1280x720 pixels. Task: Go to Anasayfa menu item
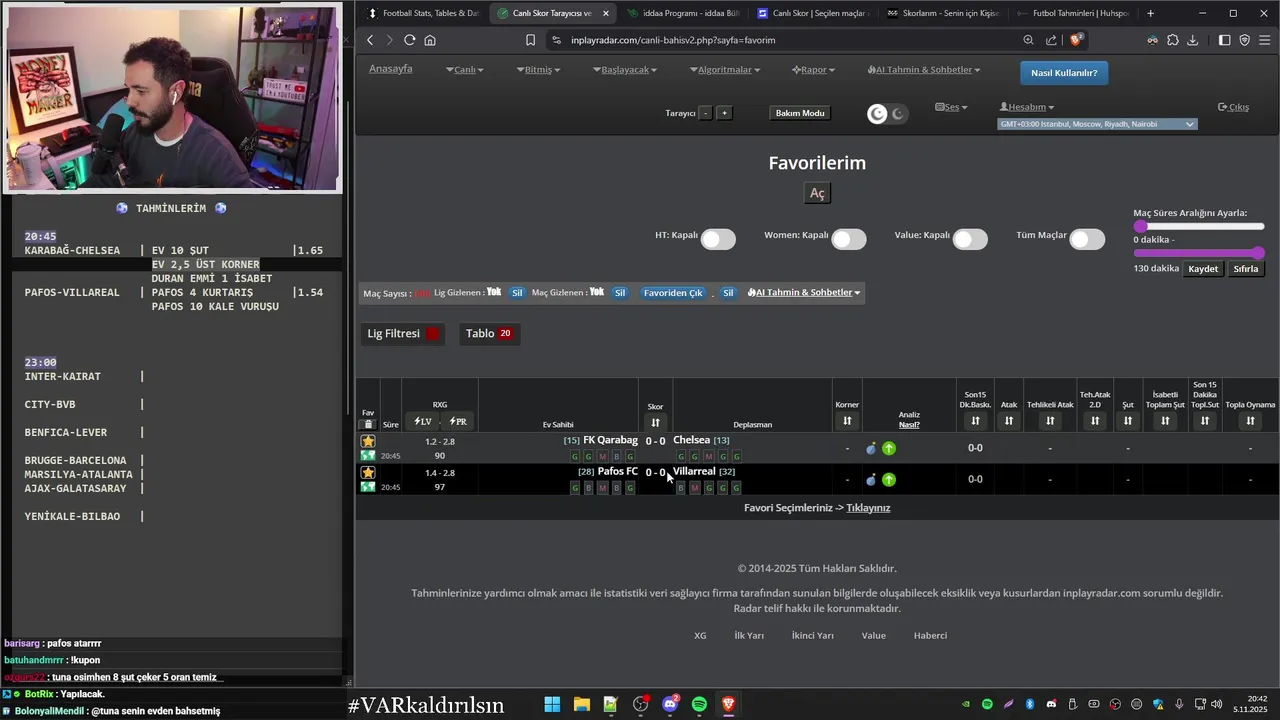(x=391, y=69)
